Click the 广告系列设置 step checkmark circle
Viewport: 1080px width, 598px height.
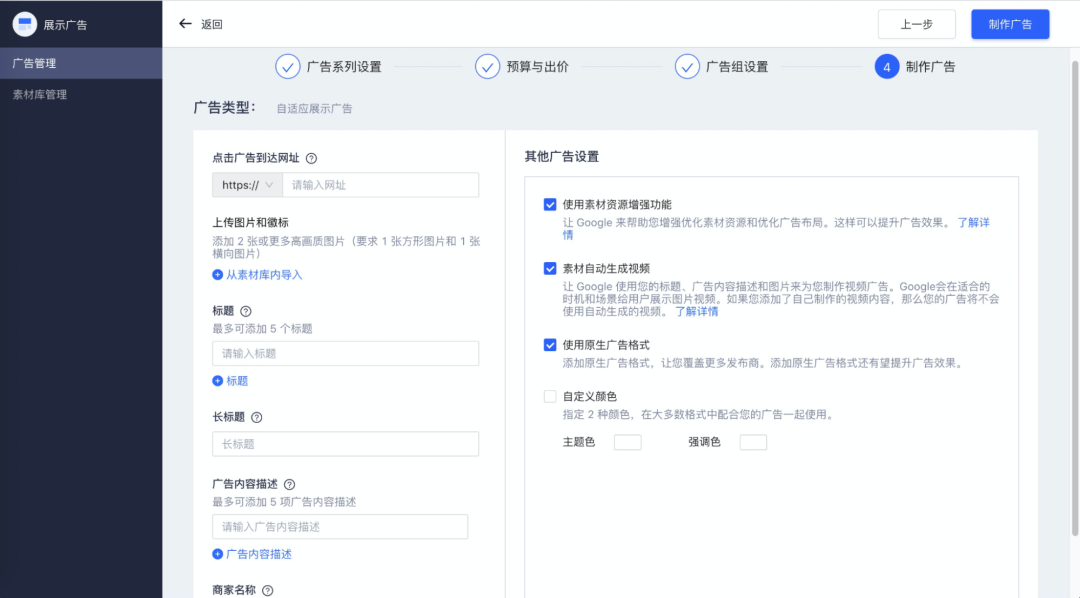pos(288,67)
